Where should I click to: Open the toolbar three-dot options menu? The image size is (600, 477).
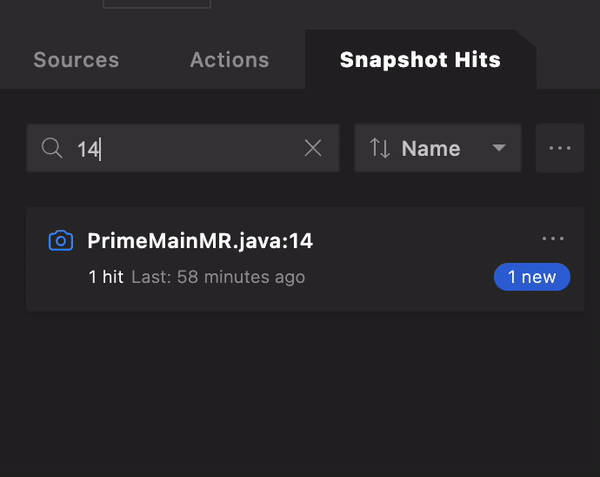click(x=560, y=149)
